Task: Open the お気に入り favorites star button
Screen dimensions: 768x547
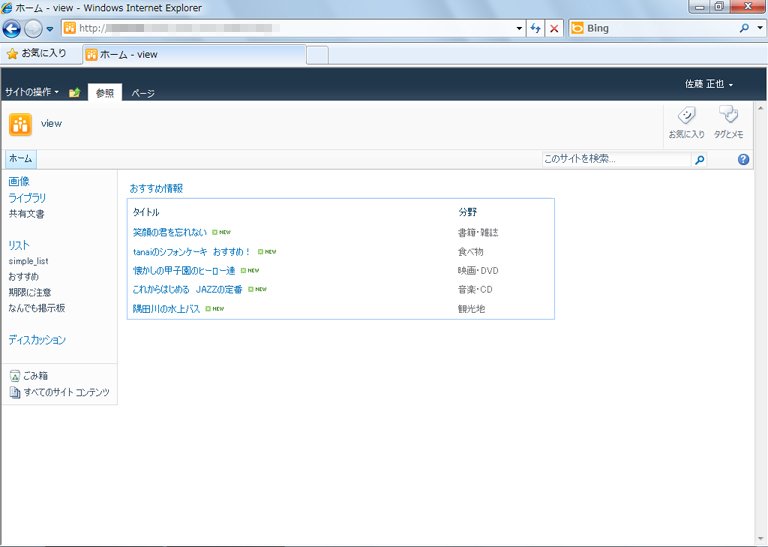Action: point(37,53)
